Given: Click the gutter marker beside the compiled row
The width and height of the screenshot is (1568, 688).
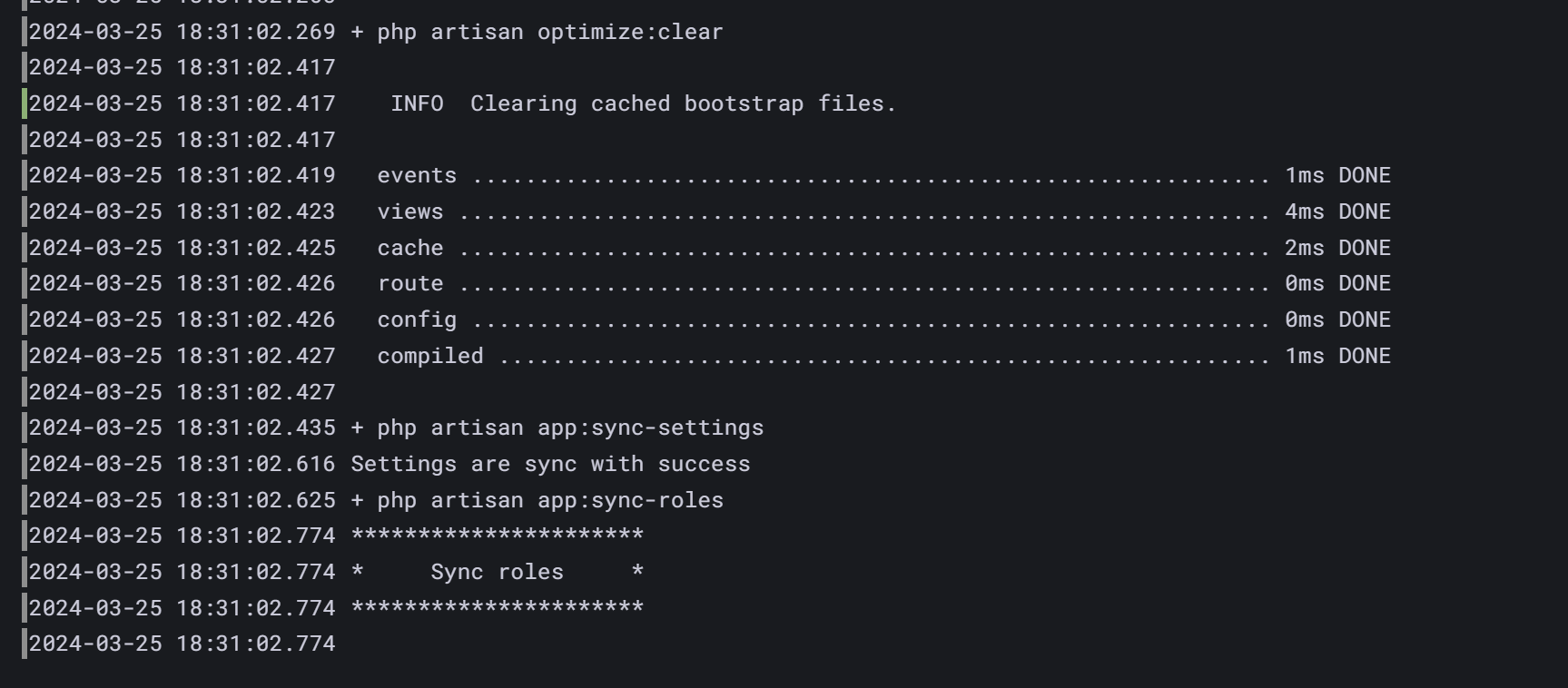Looking at the screenshot, I should [25, 357].
